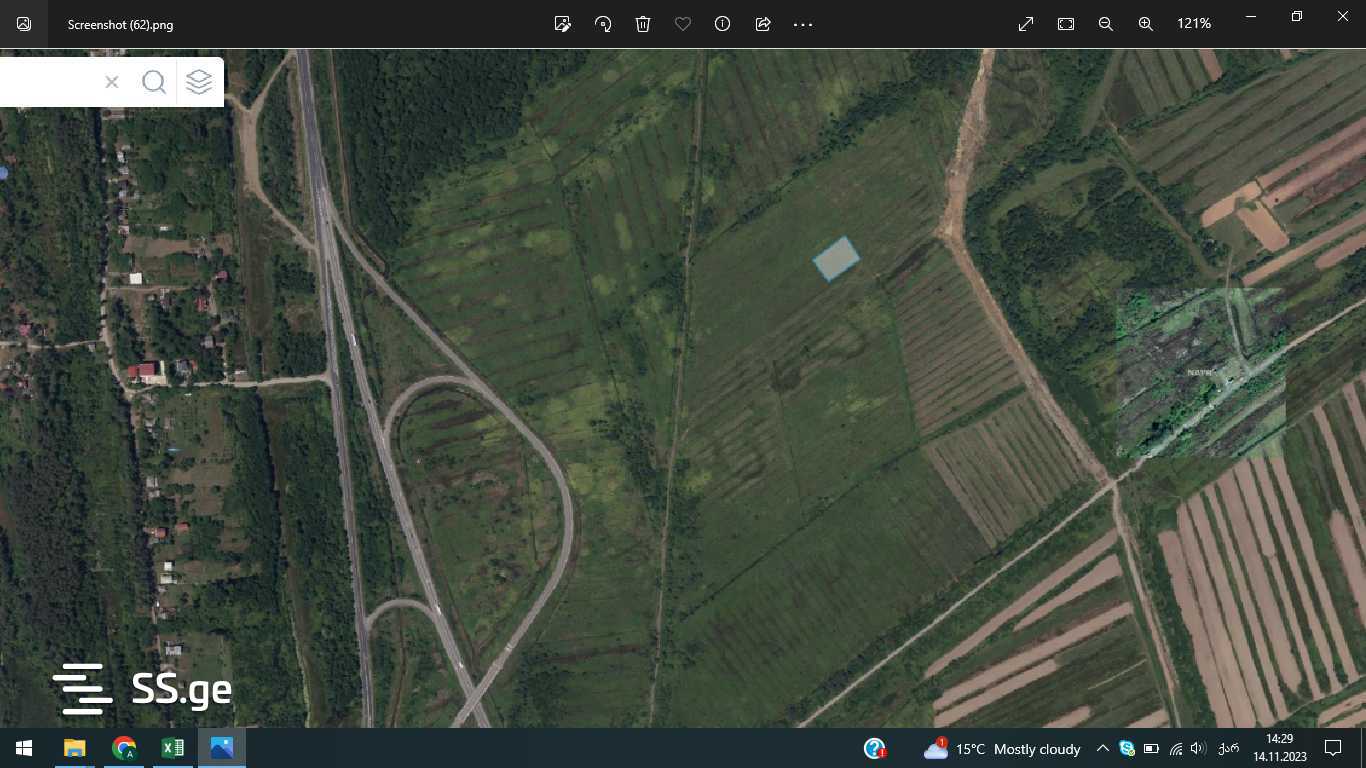The height and width of the screenshot is (768, 1366).
Task: Click the map search magnifier icon
Action: [x=154, y=82]
